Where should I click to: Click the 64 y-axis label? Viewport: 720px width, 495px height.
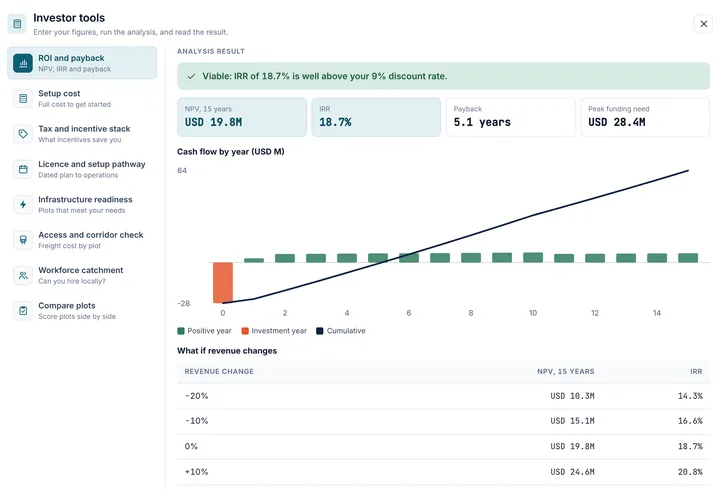point(182,171)
